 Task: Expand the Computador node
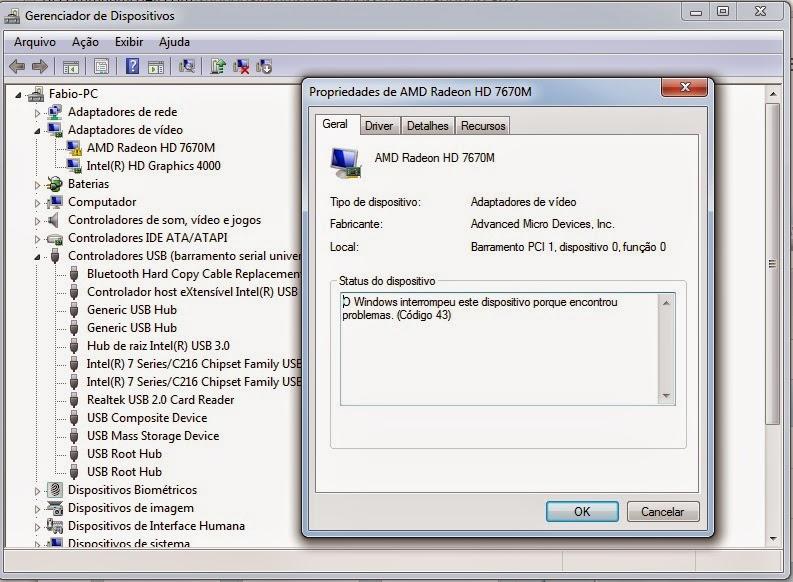tap(37, 203)
